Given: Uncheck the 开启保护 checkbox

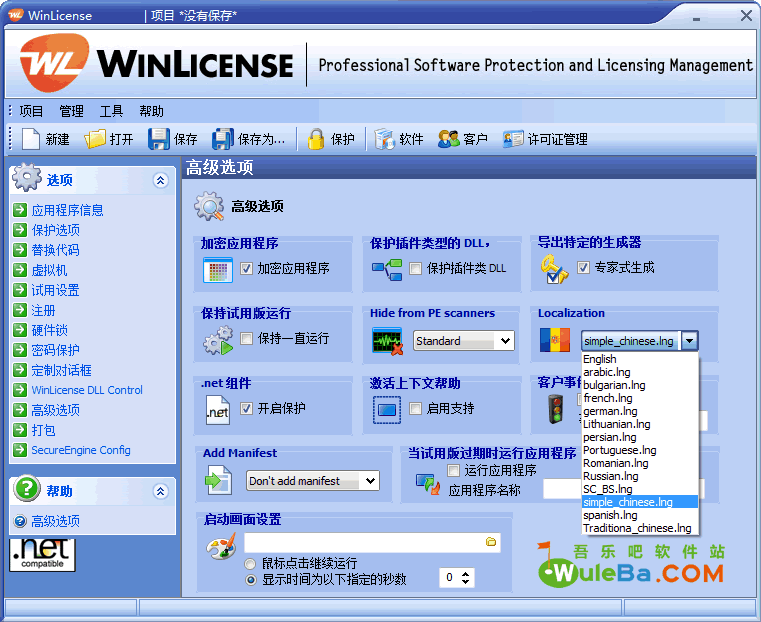Looking at the screenshot, I should (247, 409).
